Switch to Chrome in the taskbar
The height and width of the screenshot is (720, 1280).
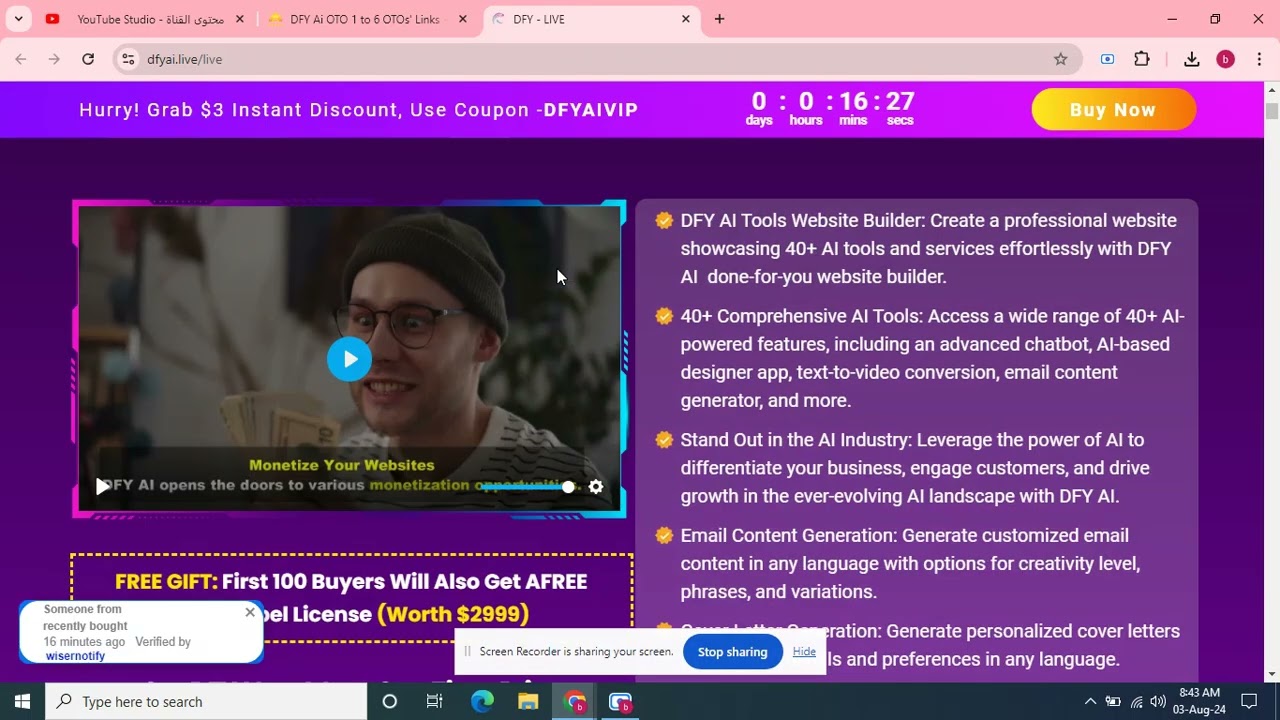coord(575,701)
